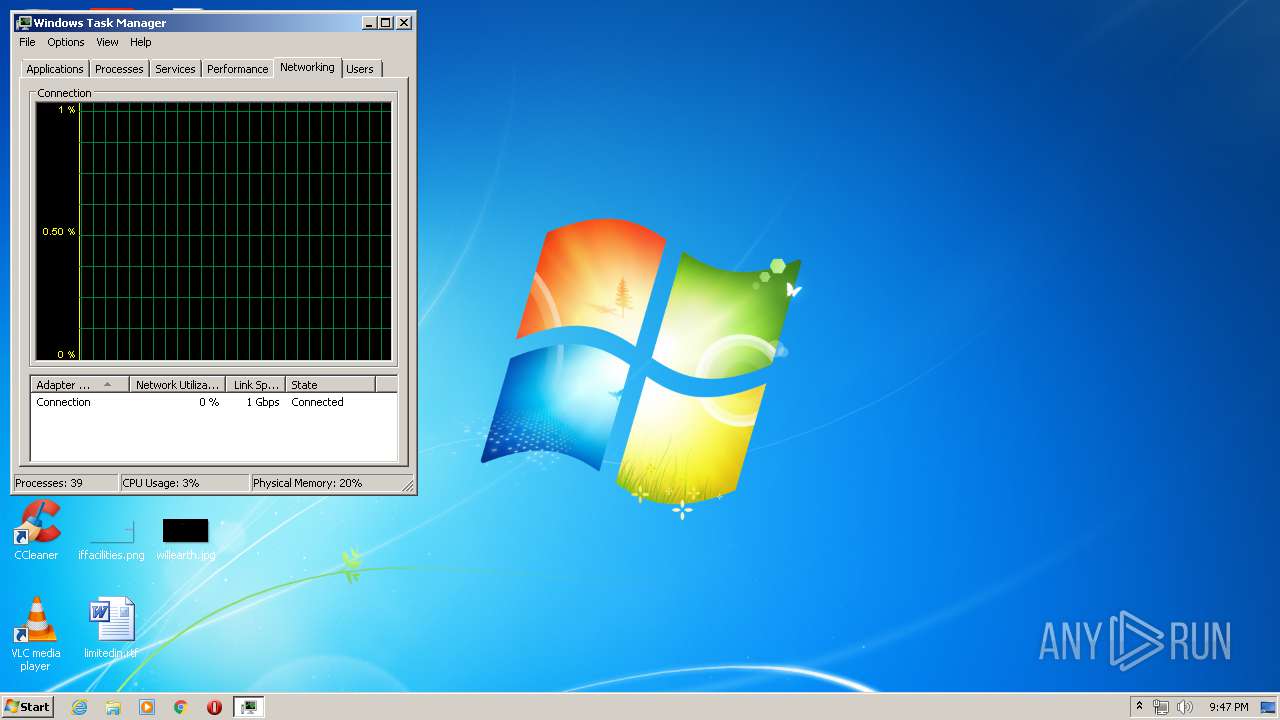
Task: Click the network utilization graph
Action: click(x=214, y=231)
